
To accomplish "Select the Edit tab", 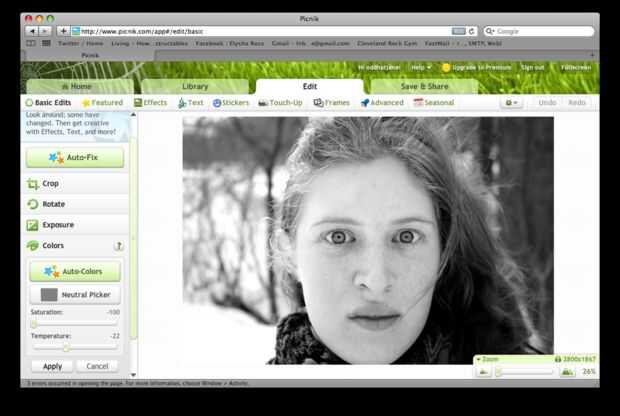I will click(x=310, y=87).
